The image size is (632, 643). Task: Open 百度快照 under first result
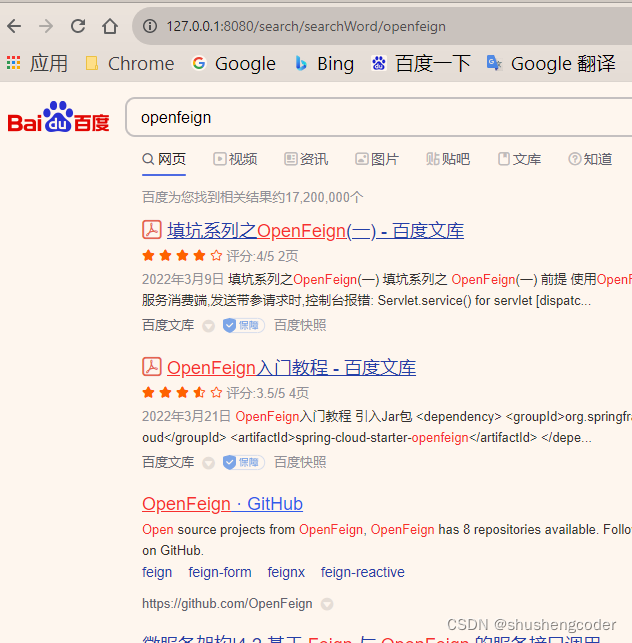pos(300,325)
